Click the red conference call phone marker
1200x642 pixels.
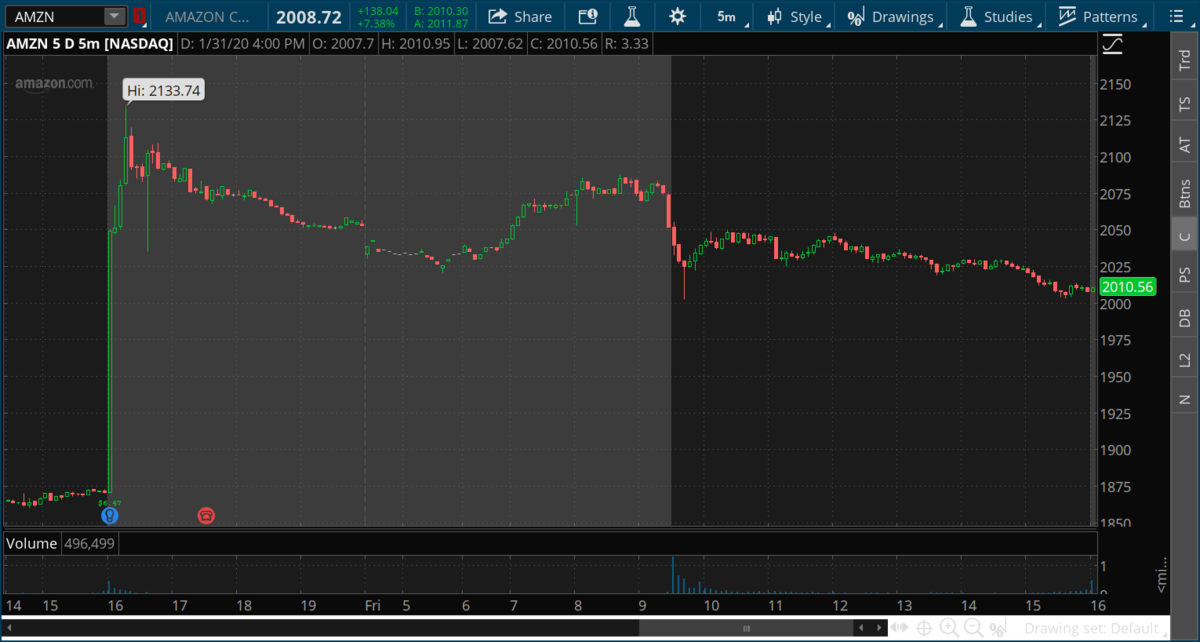click(206, 516)
